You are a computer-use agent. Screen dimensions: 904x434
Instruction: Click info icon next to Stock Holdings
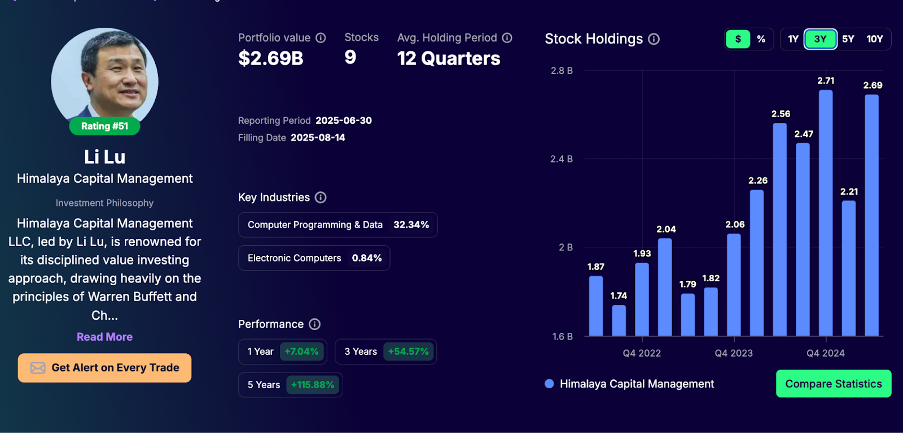tap(654, 39)
